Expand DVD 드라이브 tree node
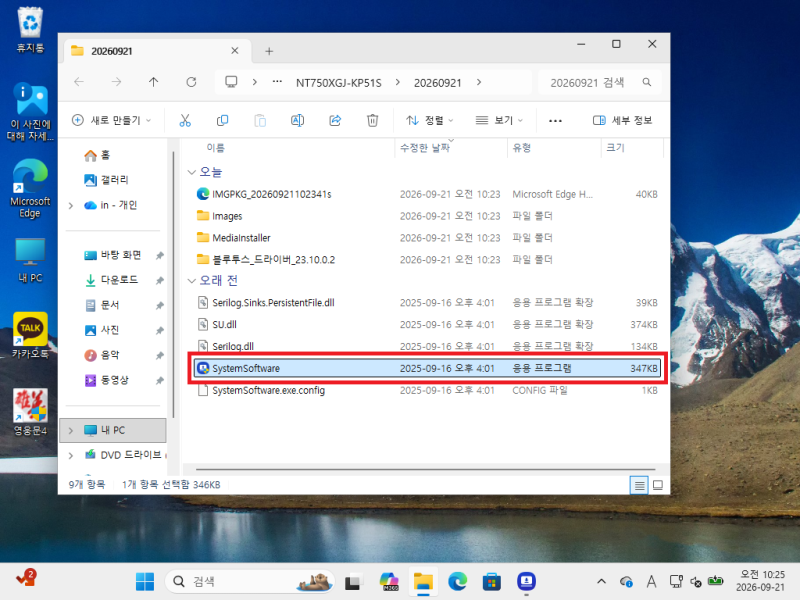This screenshot has height=600, width=800. coord(71,455)
